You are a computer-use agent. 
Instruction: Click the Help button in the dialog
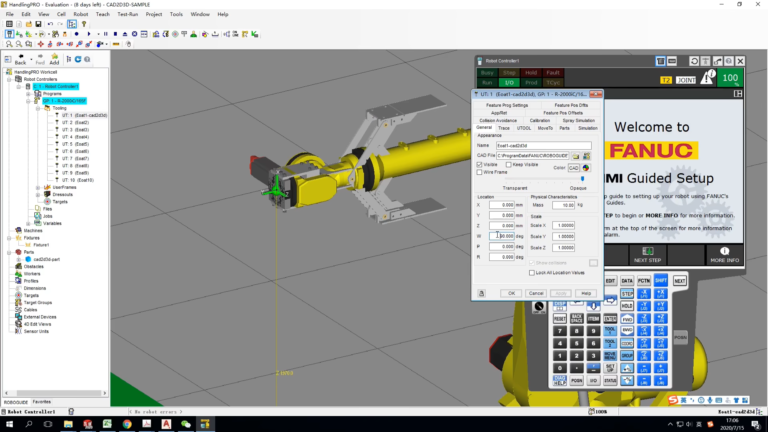pyautogui.click(x=586, y=293)
